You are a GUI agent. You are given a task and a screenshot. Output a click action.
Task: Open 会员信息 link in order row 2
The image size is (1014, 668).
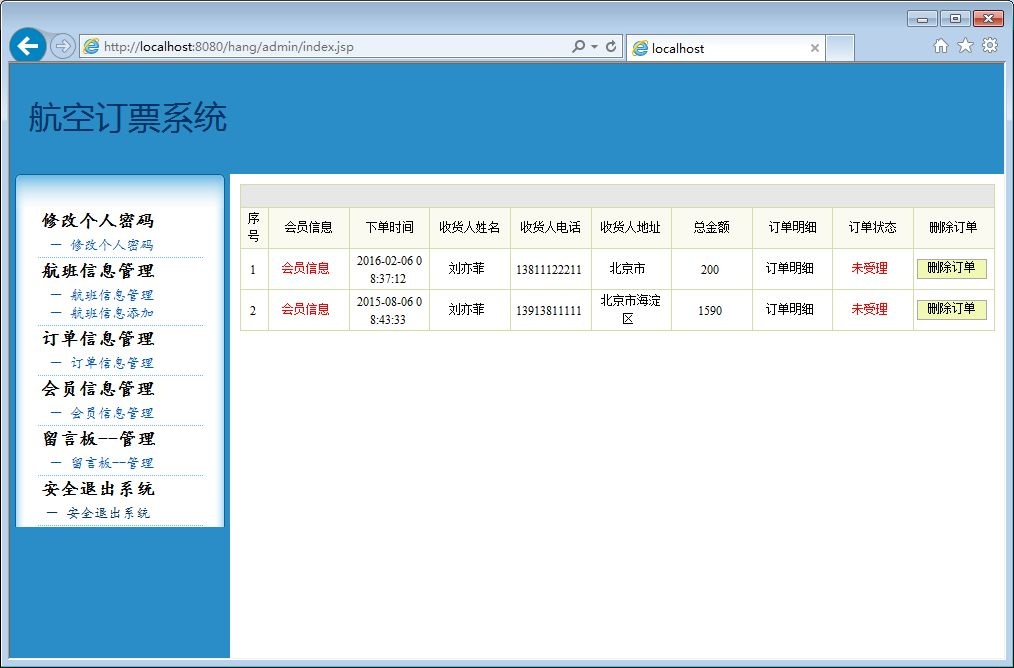[305, 309]
